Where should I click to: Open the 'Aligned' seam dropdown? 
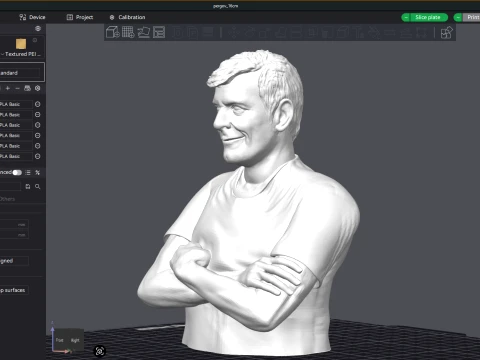[14, 261]
